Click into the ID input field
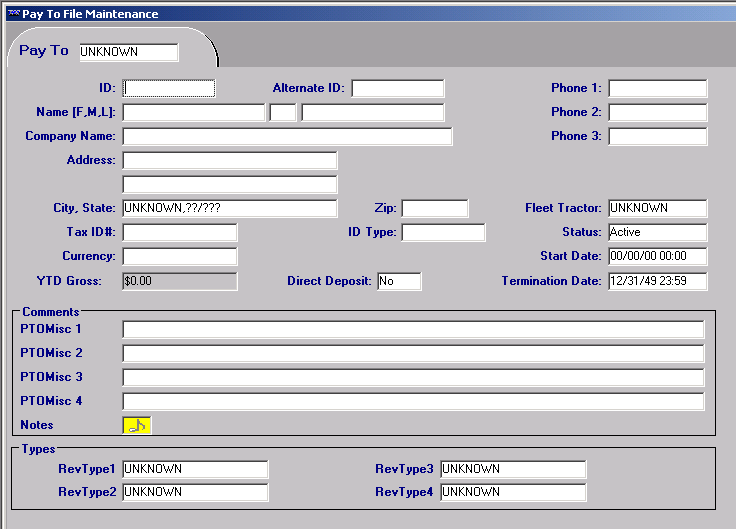This screenshot has height=529, width=736. tap(168, 88)
